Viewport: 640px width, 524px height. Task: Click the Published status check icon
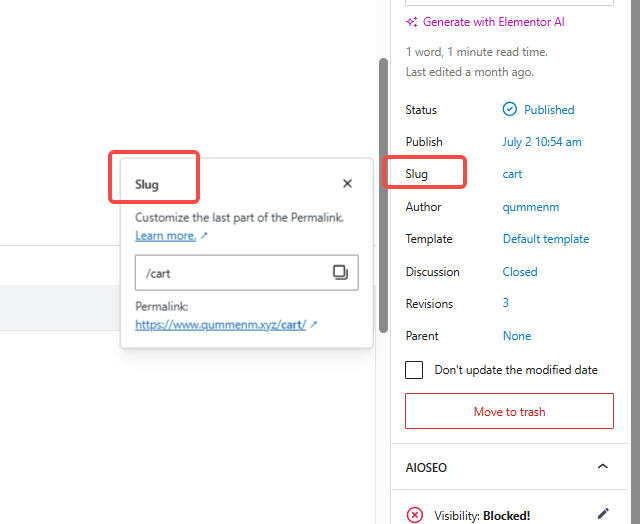(x=510, y=110)
